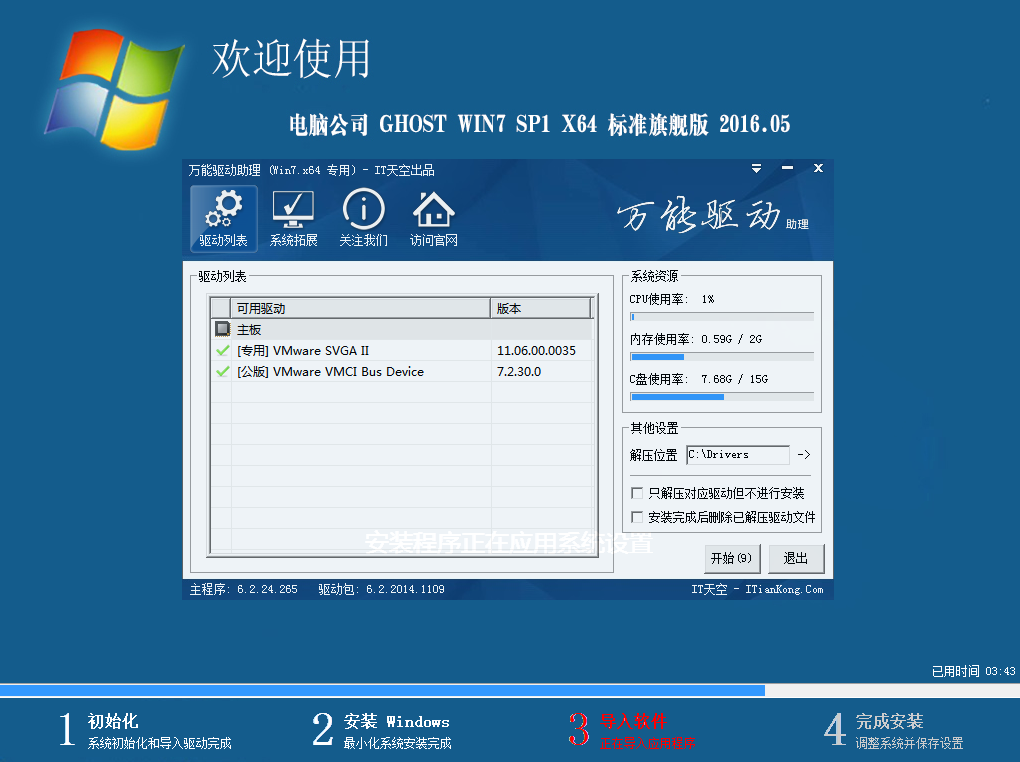Toggle checkmark for VMware VMCI Bus Device
The height and width of the screenshot is (762, 1020).
(222, 372)
